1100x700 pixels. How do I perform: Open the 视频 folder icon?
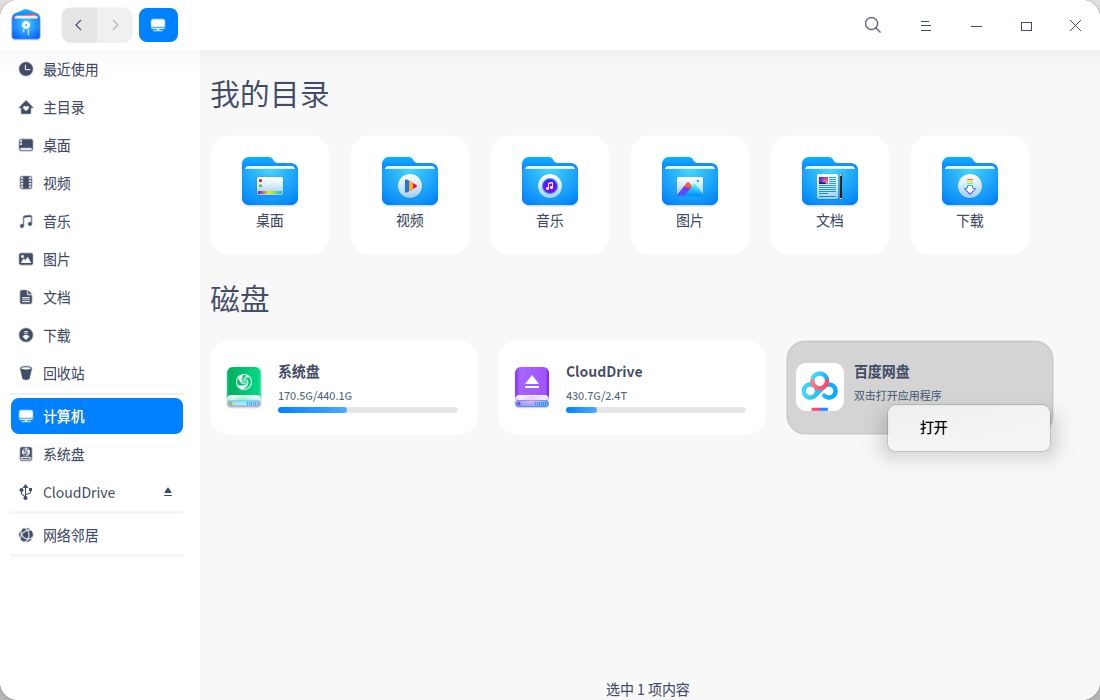click(x=409, y=182)
